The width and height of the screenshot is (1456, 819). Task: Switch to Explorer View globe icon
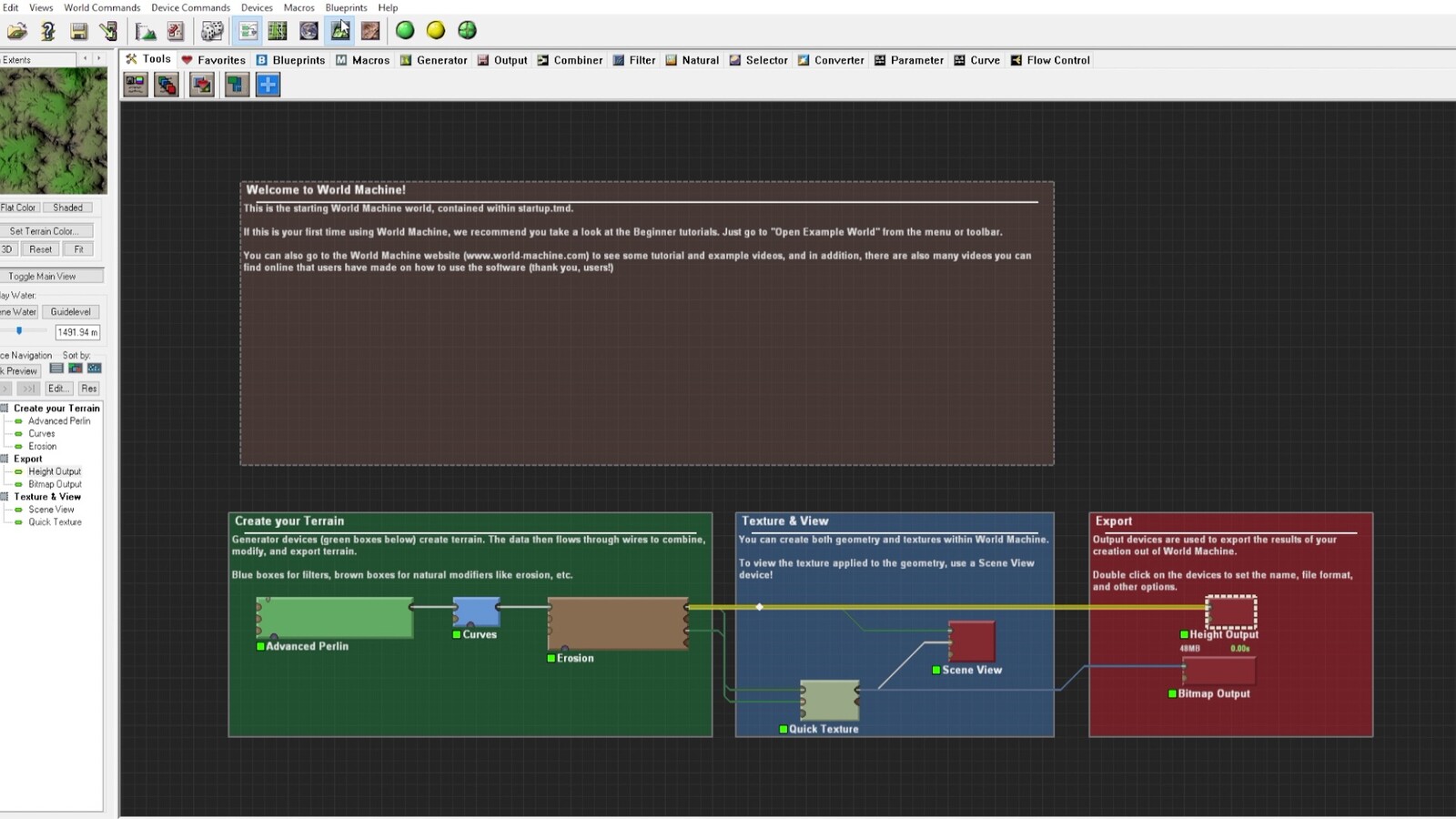point(309,31)
